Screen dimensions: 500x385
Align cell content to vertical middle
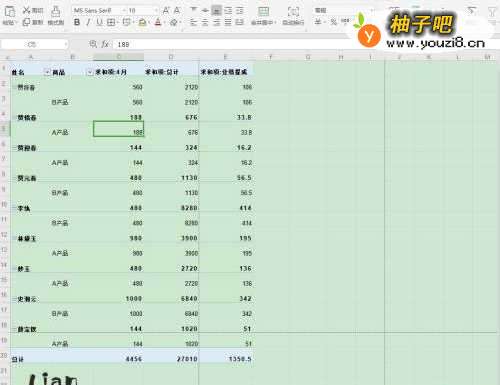tap(205, 10)
